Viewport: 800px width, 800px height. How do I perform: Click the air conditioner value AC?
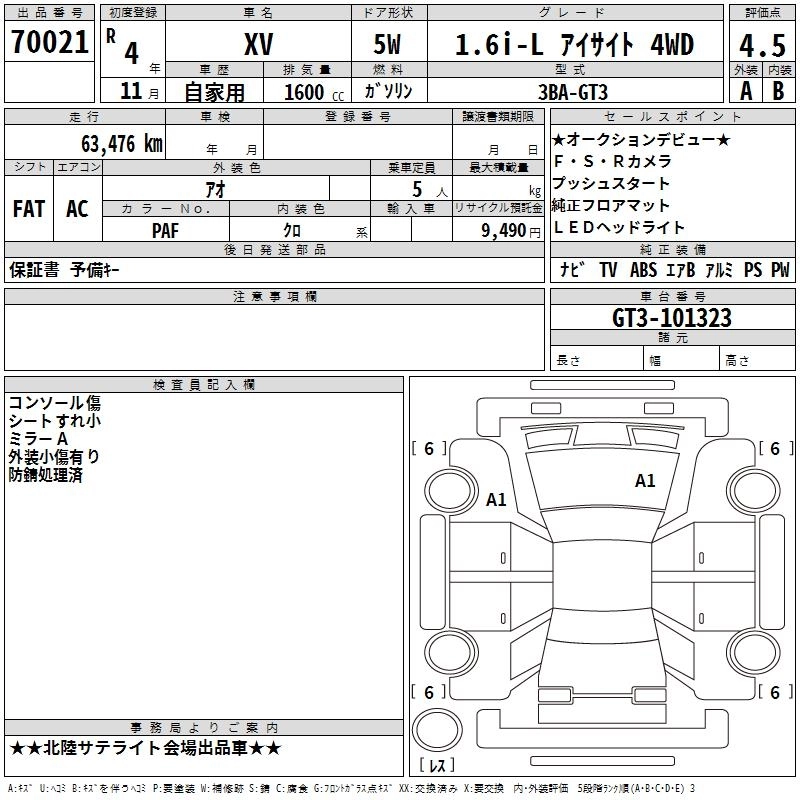(77, 209)
